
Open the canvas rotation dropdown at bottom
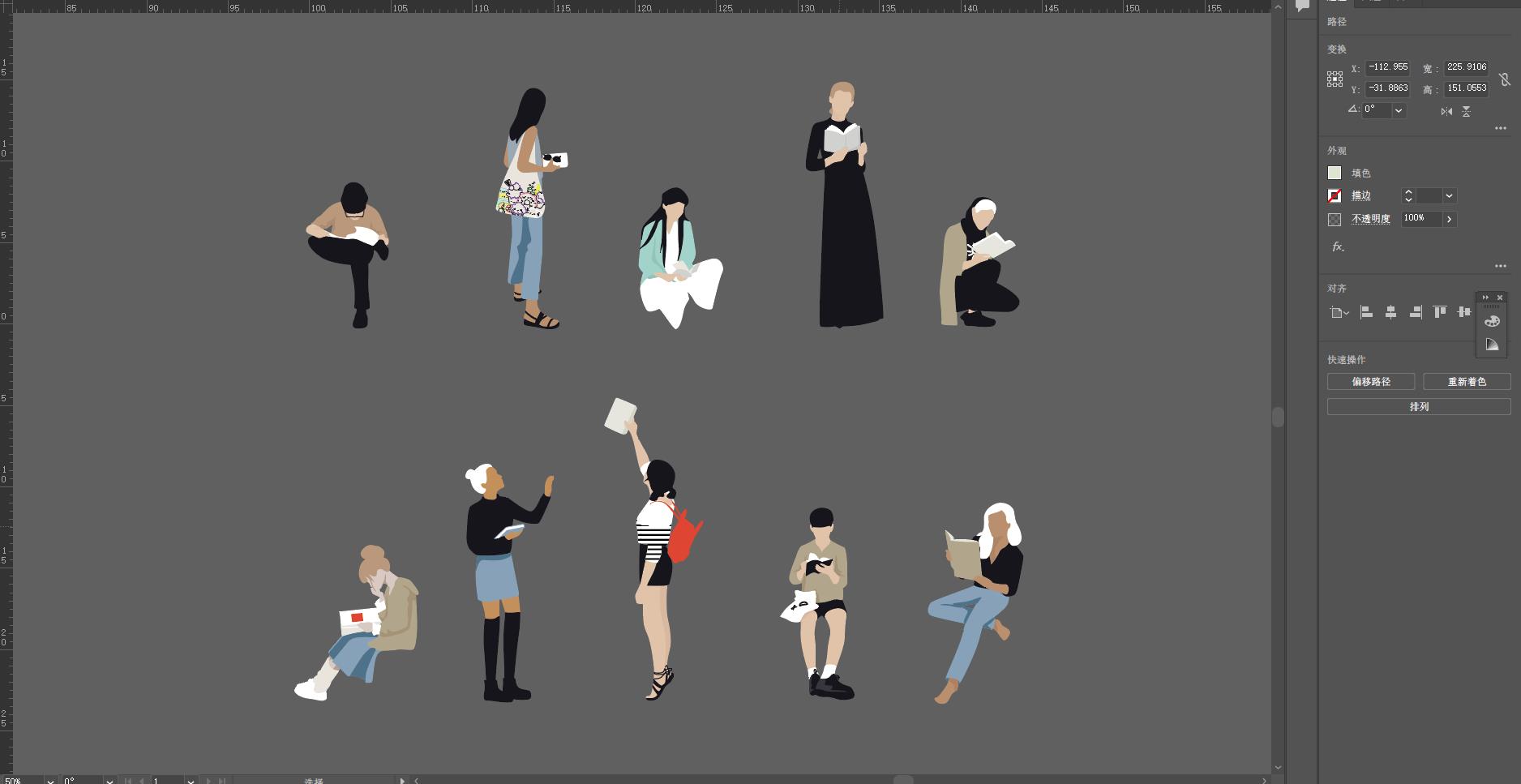click(109, 781)
